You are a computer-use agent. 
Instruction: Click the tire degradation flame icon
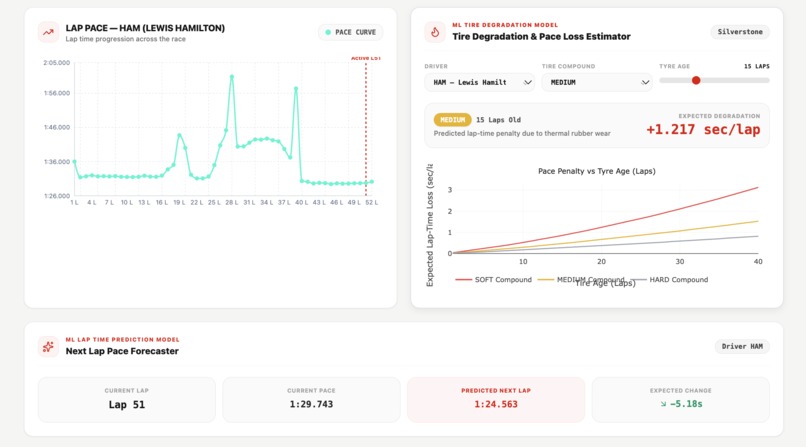(x=435, y=32)
